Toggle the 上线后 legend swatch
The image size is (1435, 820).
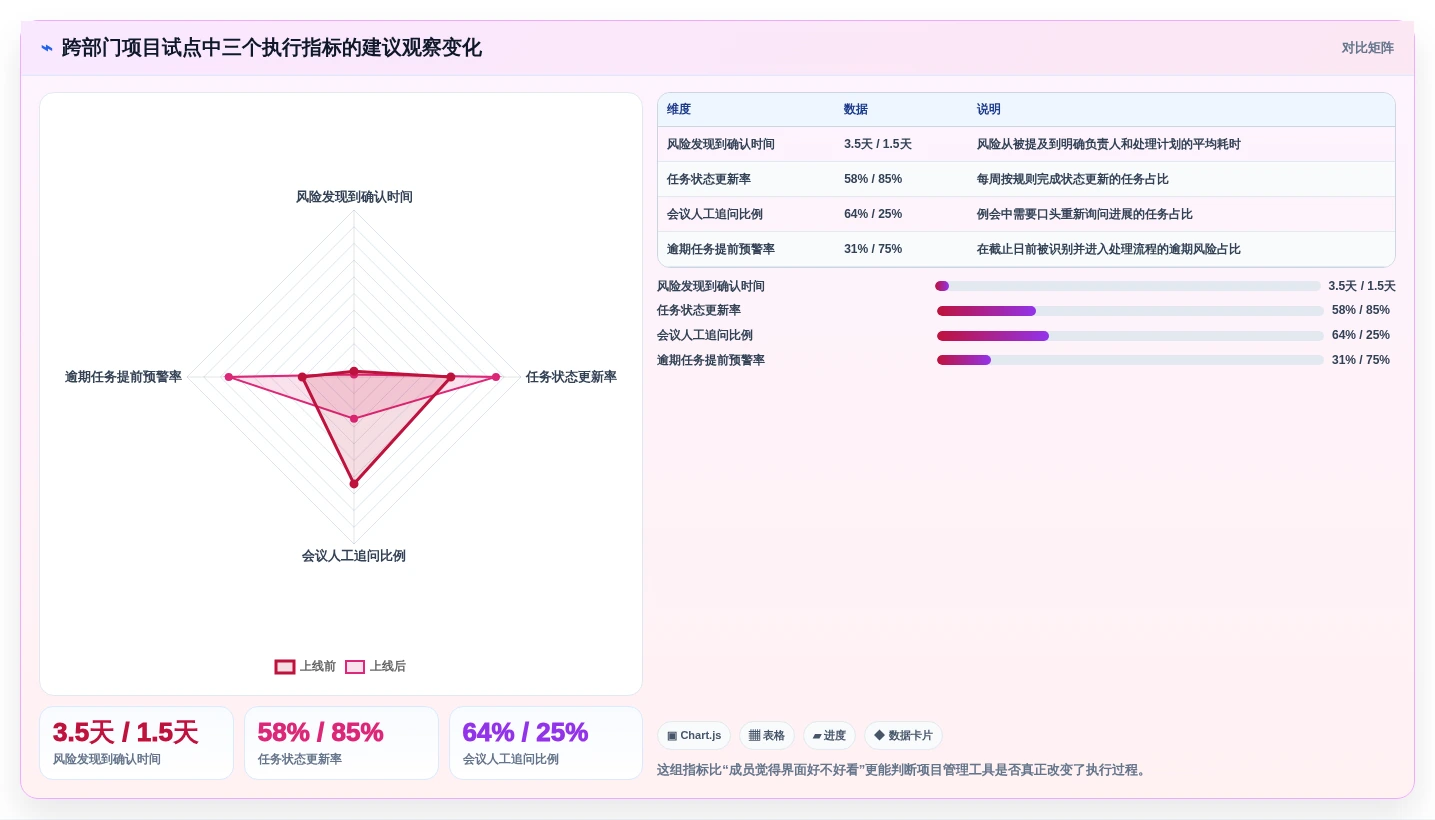(355, 666)
